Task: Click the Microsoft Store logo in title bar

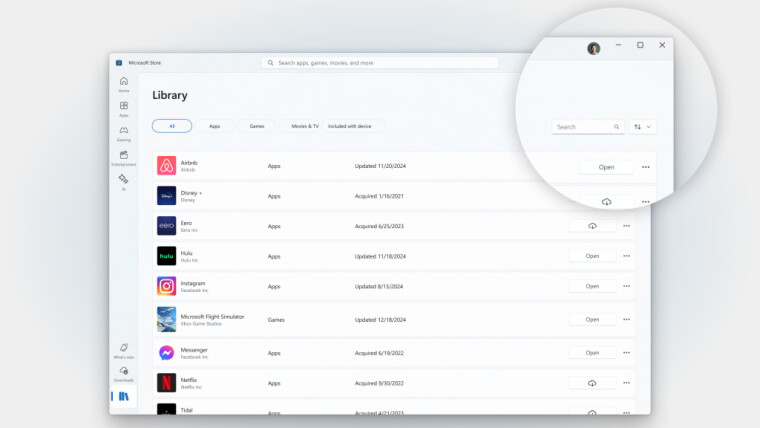Action: [x=119, y=63]
